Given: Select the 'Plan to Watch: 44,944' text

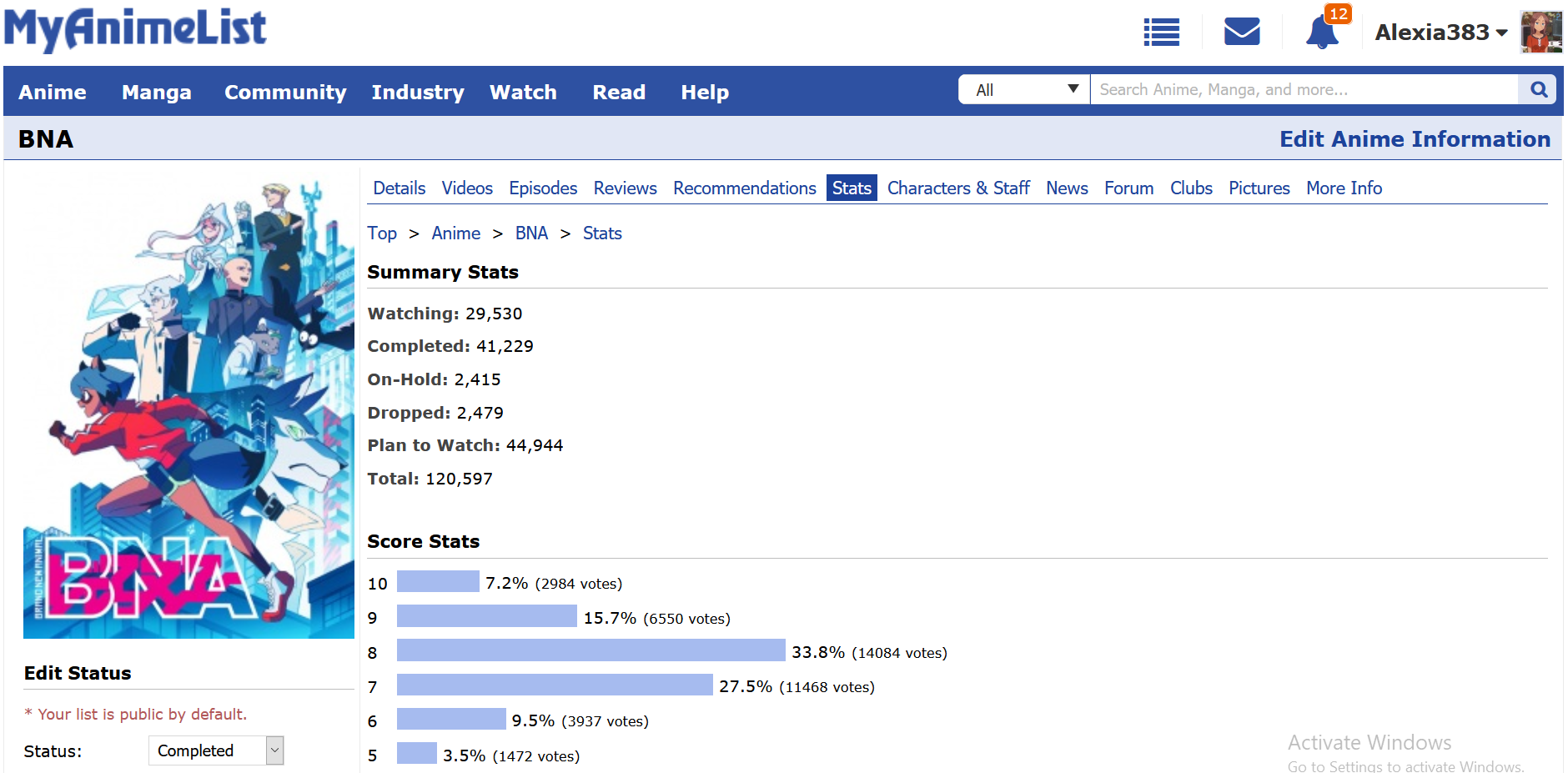Looking at the screenshot, I should [465, 445].
